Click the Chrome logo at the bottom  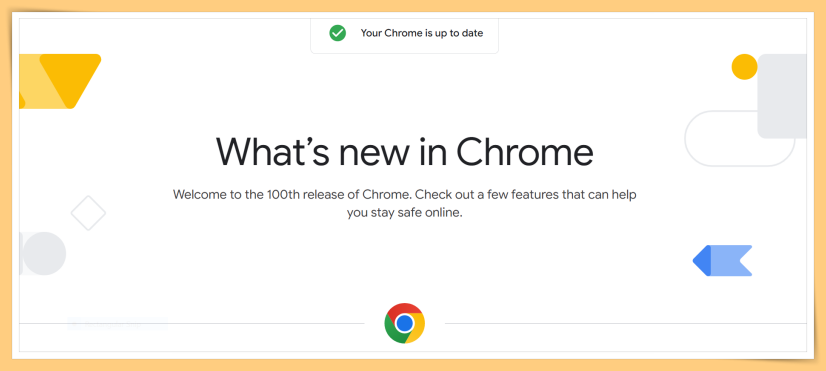(x=405, y=323)
